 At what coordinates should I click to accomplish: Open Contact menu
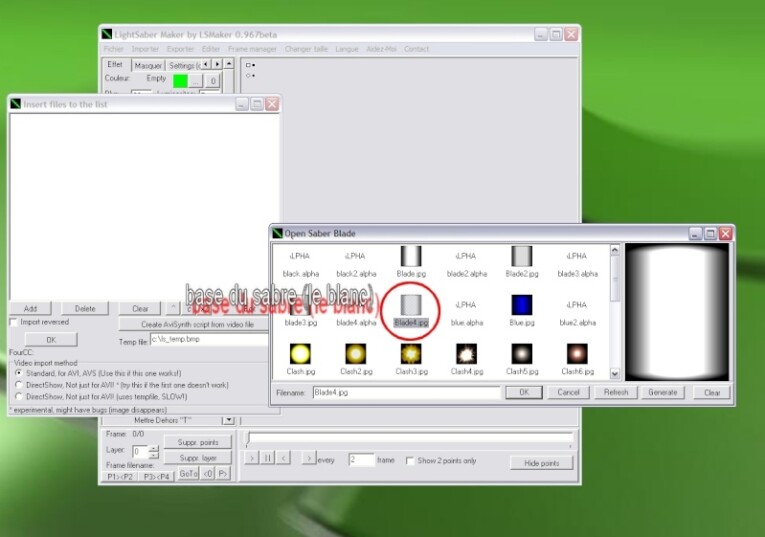click(x=416, y=49)
